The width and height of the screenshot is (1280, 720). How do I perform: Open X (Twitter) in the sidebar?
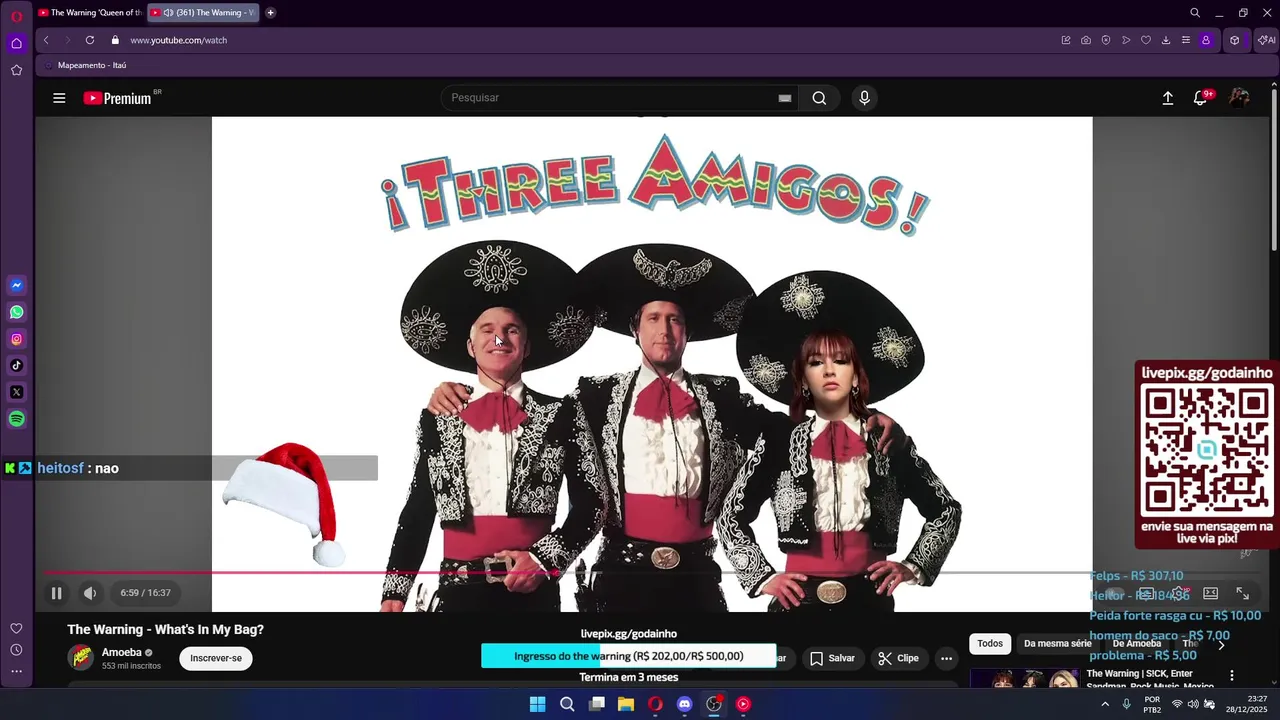16,392
